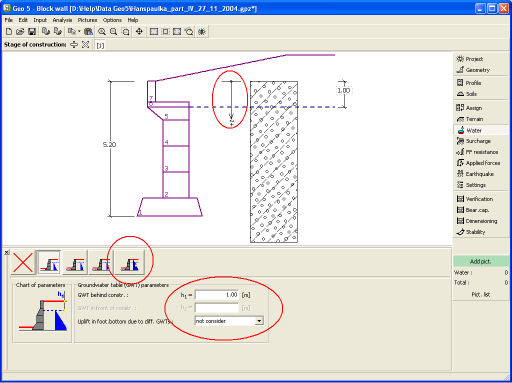This screenshot has height=383, width=512.
Task: Select first groundwater table type button
Action: click(49, 262)
